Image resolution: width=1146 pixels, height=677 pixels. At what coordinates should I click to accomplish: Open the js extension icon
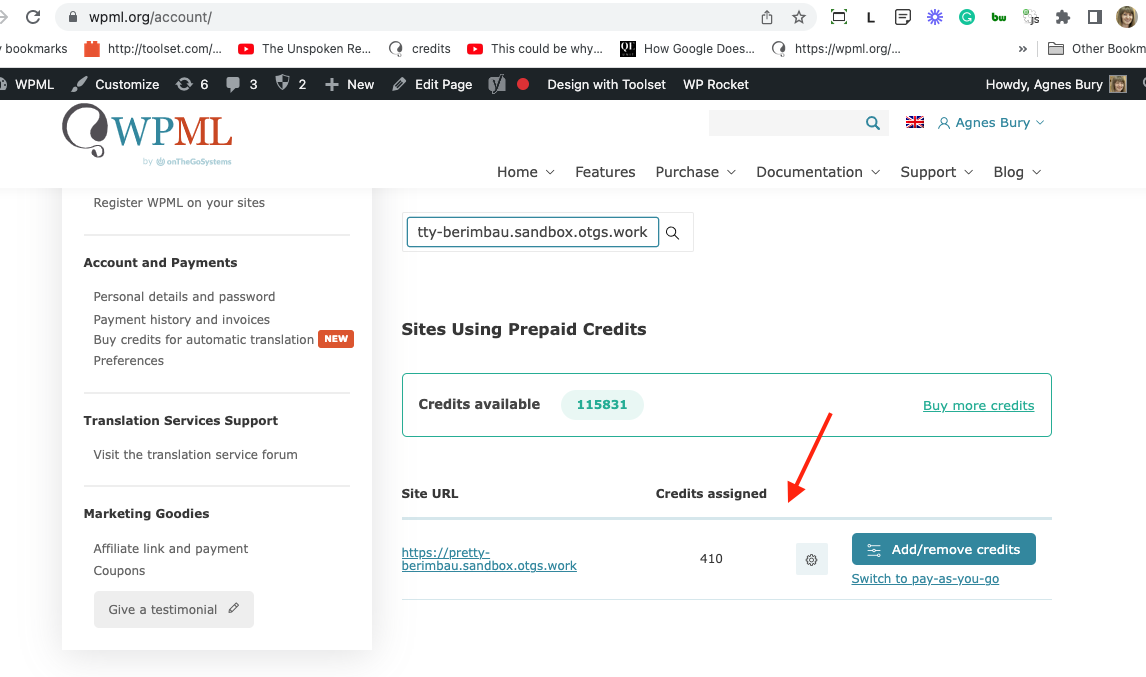[1031, 17]
